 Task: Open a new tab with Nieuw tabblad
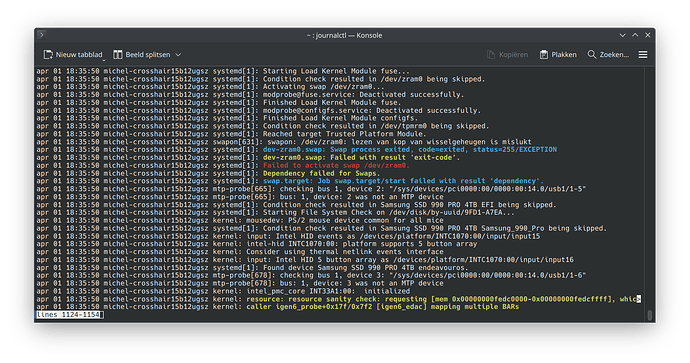pyautogui.click(x=73, y=55)
